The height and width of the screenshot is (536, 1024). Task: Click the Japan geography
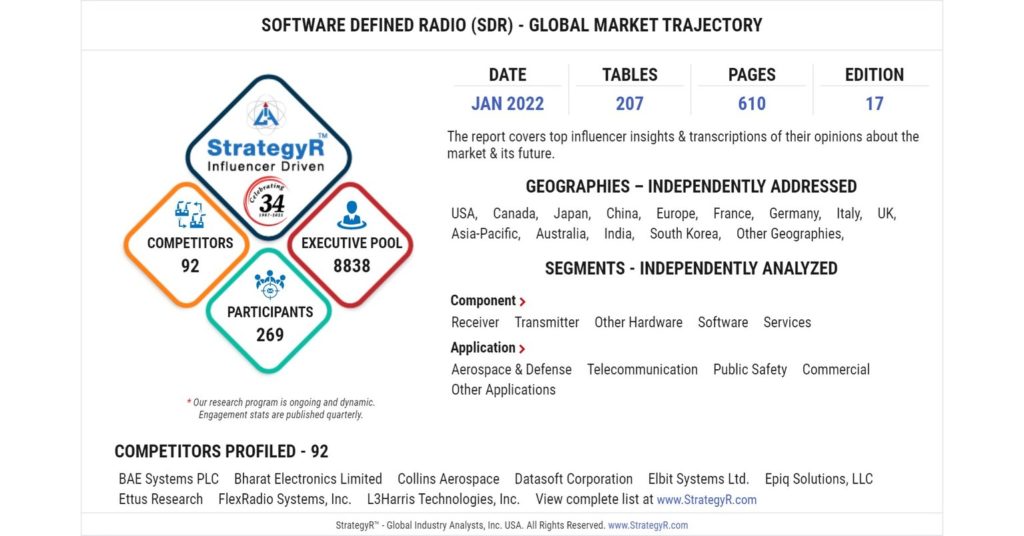[x=572, y=213]
